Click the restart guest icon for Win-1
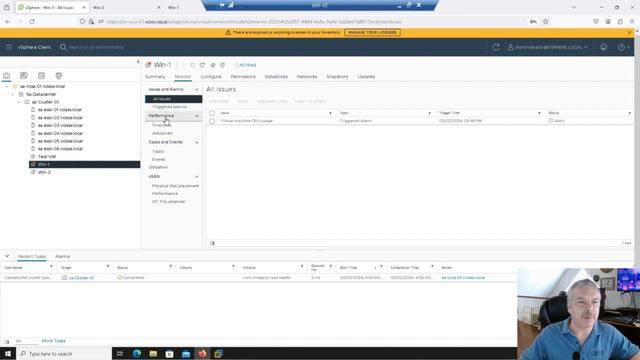Image resolution: width=640 pixels, height=360 pixels. pos(202,65)
